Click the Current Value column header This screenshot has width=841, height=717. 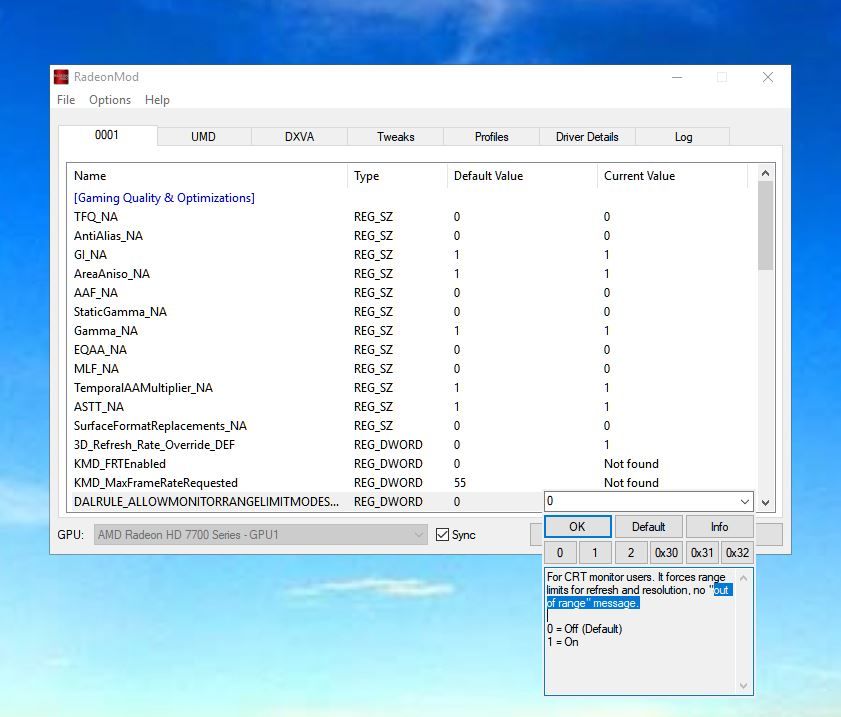[639, 176]
